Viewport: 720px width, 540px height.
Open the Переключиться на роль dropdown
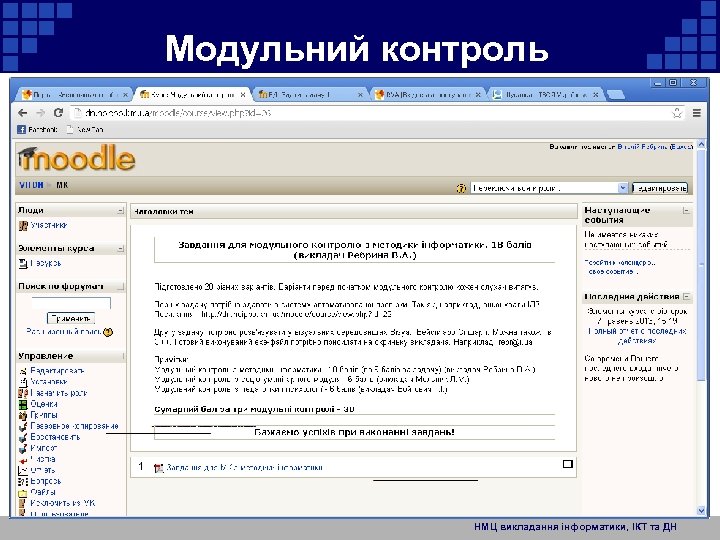(x=549, y=188)
